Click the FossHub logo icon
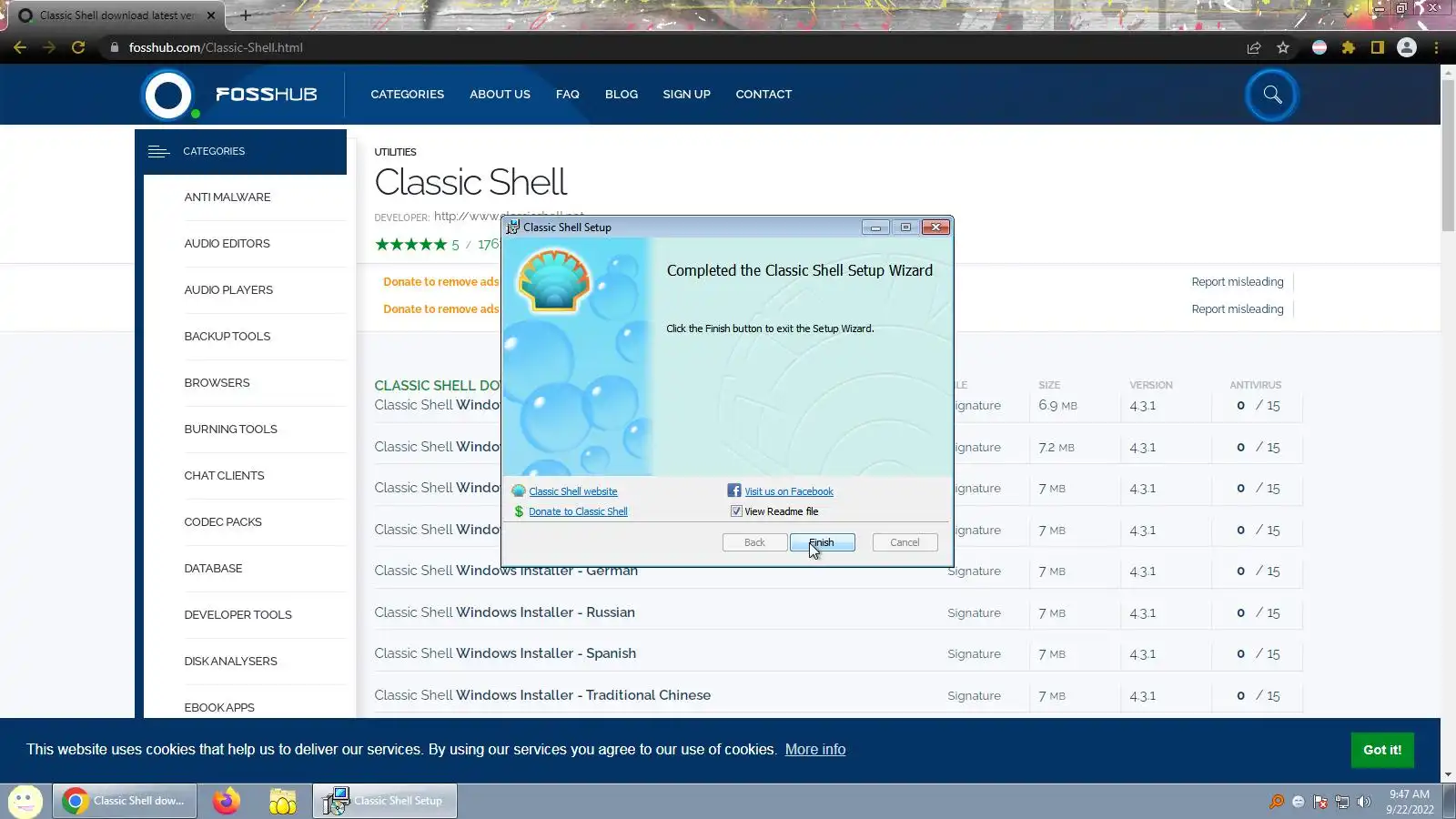 tap(169, 95)
